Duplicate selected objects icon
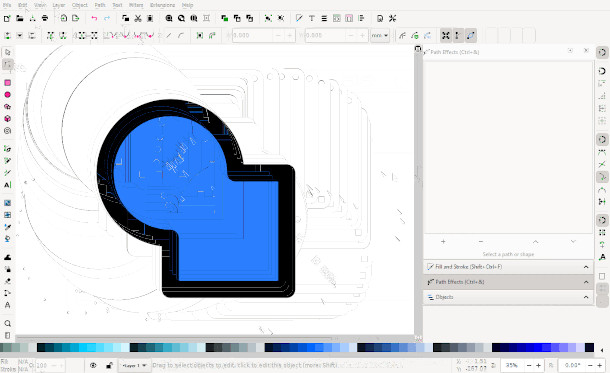 coord(224,18)
